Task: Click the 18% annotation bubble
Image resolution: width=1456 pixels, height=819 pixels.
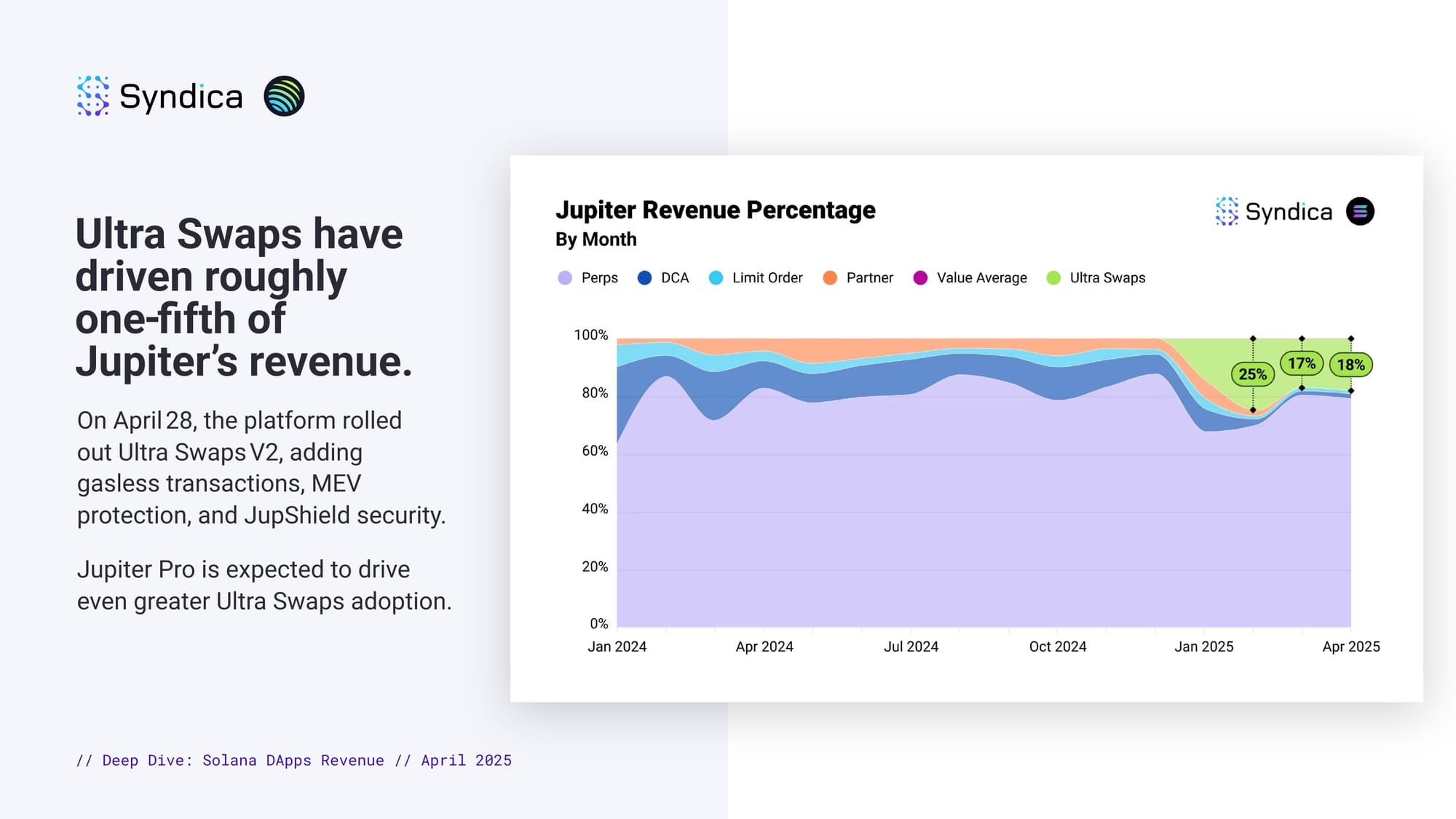Action: pyautogui.click(x=1350, y=365)
